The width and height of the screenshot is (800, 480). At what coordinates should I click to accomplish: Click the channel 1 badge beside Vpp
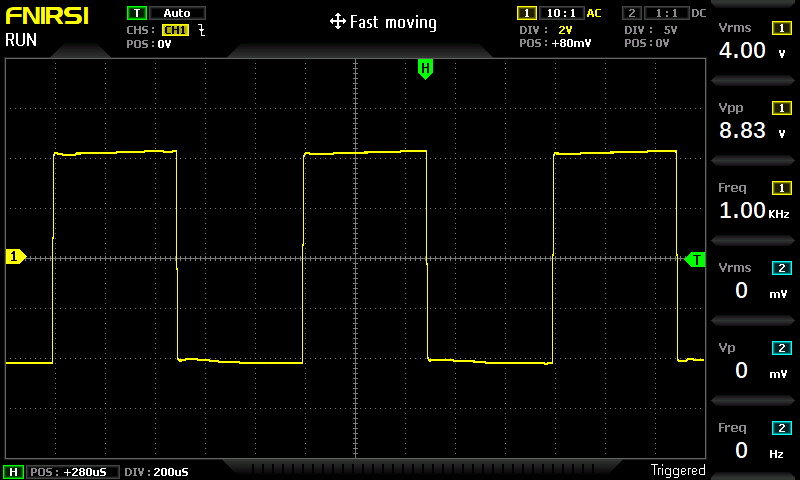782,108
